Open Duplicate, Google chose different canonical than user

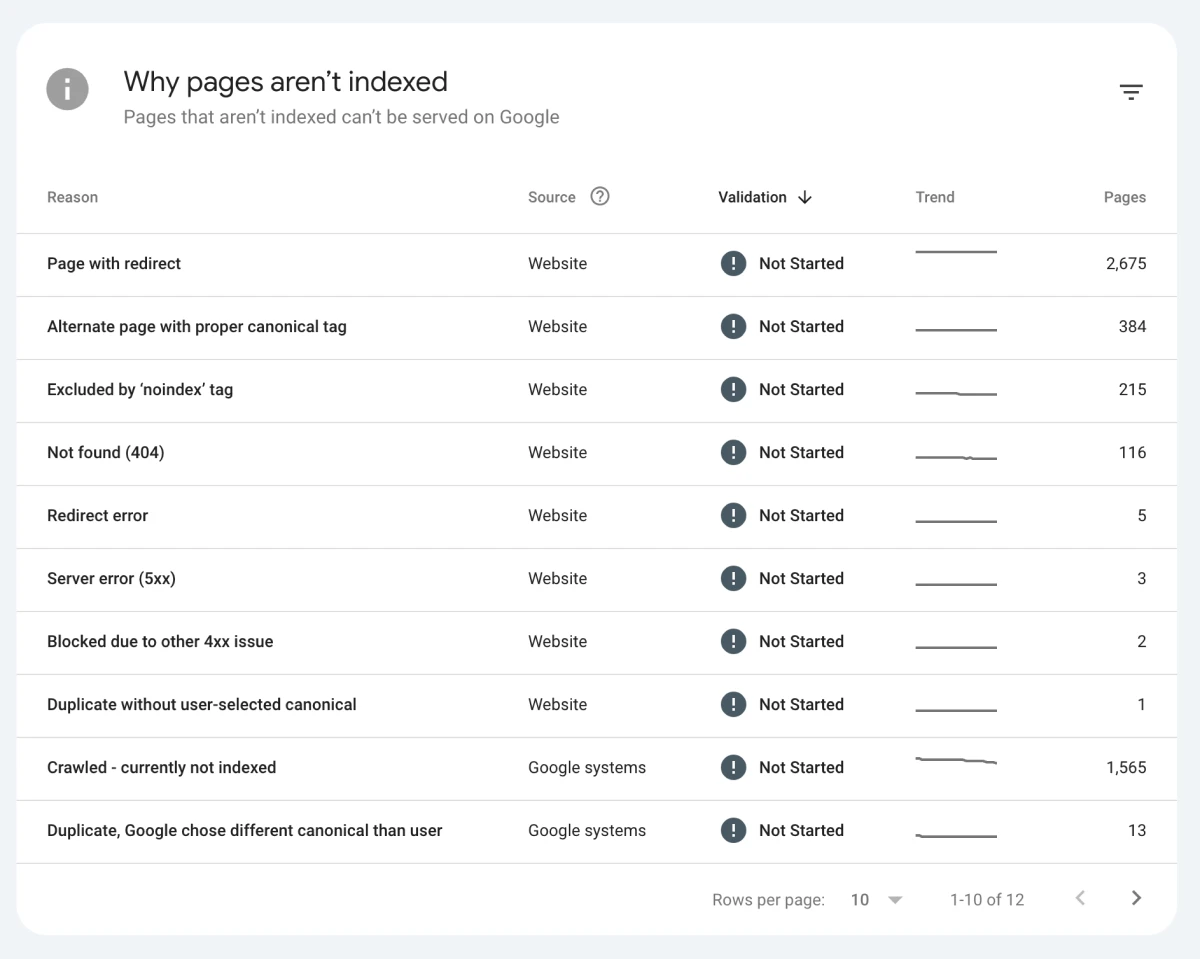point(245,831)
